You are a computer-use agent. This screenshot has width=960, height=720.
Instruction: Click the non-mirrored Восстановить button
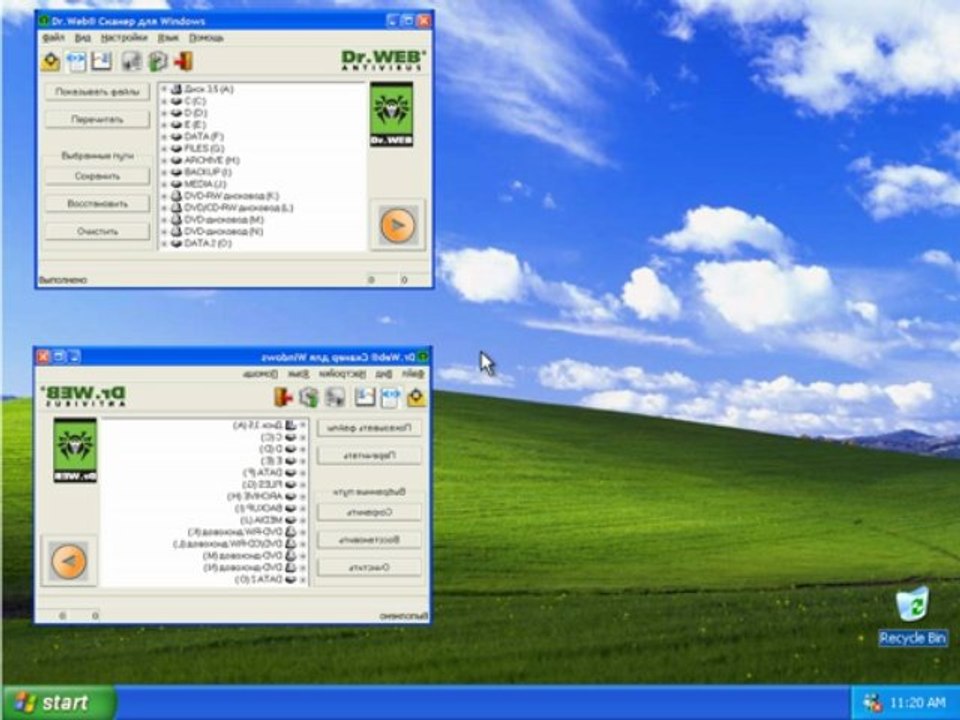point(97,203)
